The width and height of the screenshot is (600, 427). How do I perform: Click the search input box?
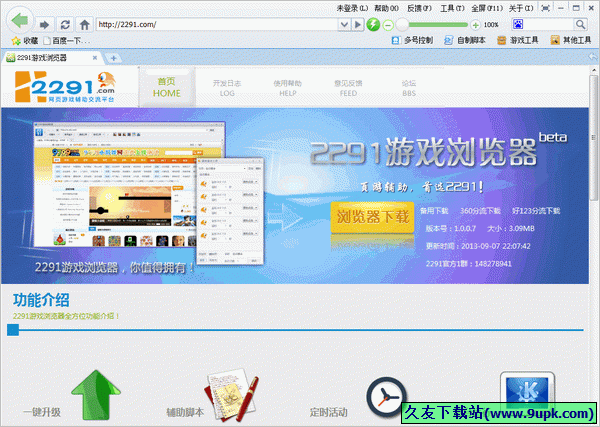549,24
